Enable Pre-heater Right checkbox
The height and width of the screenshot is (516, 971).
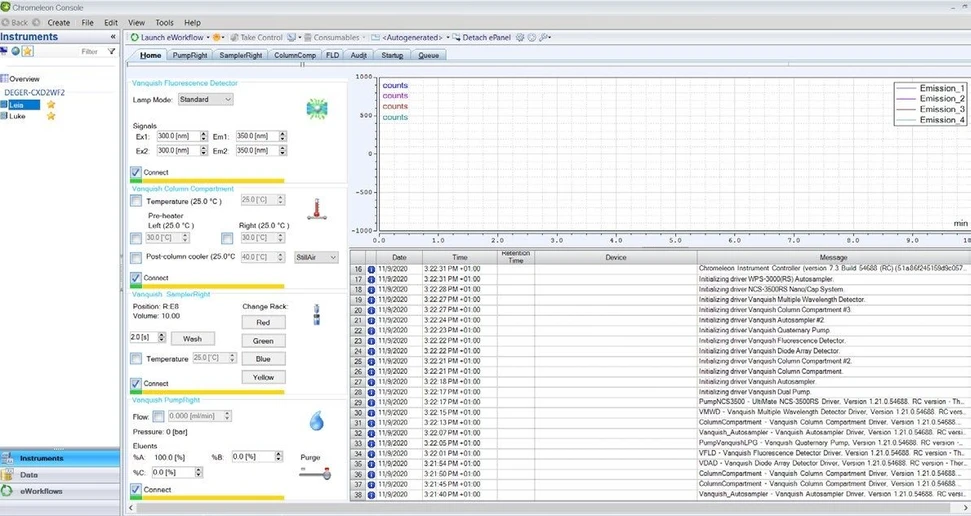click(x=227, y=238)
